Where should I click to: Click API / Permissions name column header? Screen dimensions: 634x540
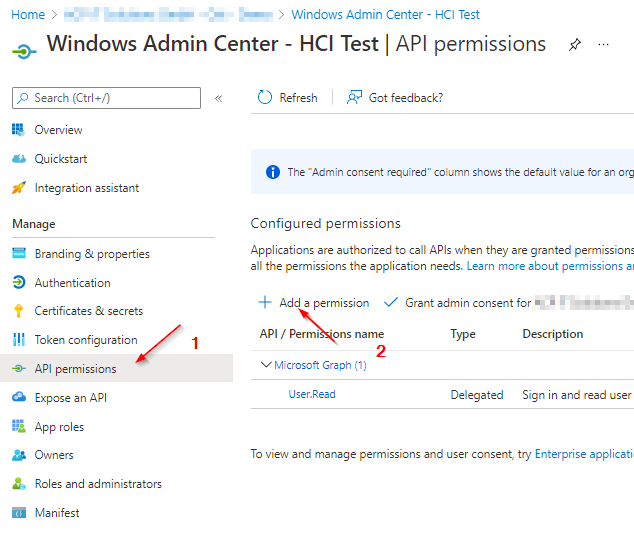pyautogui.click(x=321, y=334)
